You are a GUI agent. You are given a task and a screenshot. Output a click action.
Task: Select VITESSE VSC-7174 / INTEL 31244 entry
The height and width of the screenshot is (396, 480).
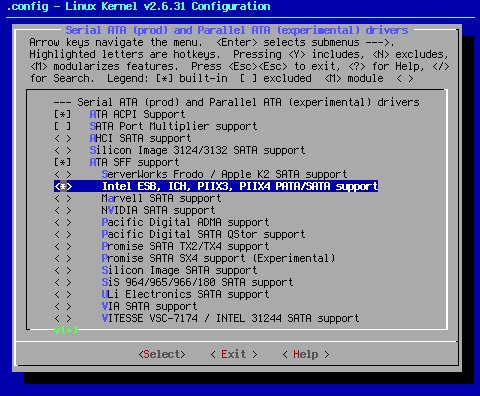[230, 318]
